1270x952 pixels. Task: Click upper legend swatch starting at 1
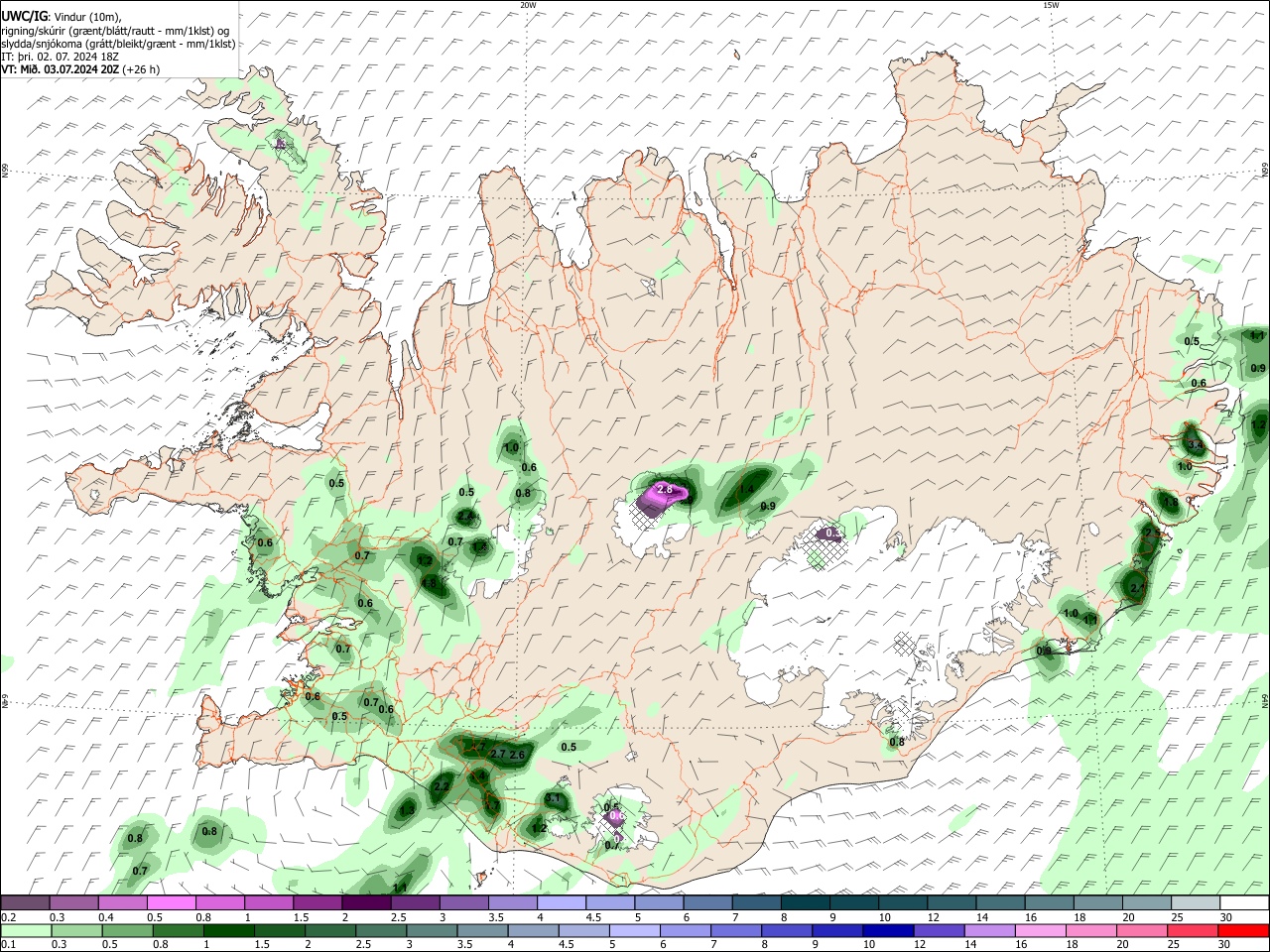269,903
